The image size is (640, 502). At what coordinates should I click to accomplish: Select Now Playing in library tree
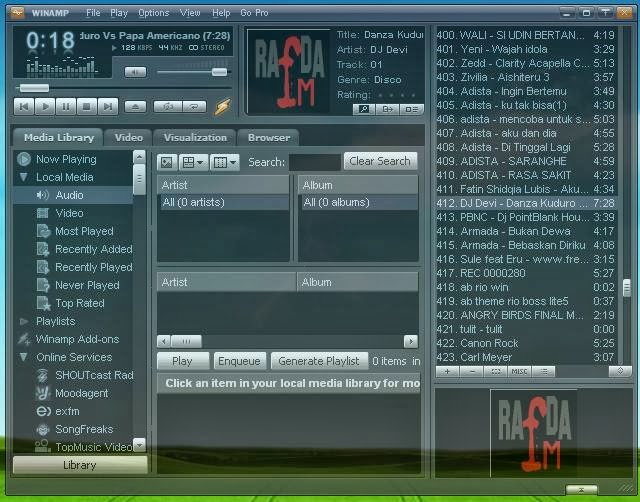tap(66, 159)
